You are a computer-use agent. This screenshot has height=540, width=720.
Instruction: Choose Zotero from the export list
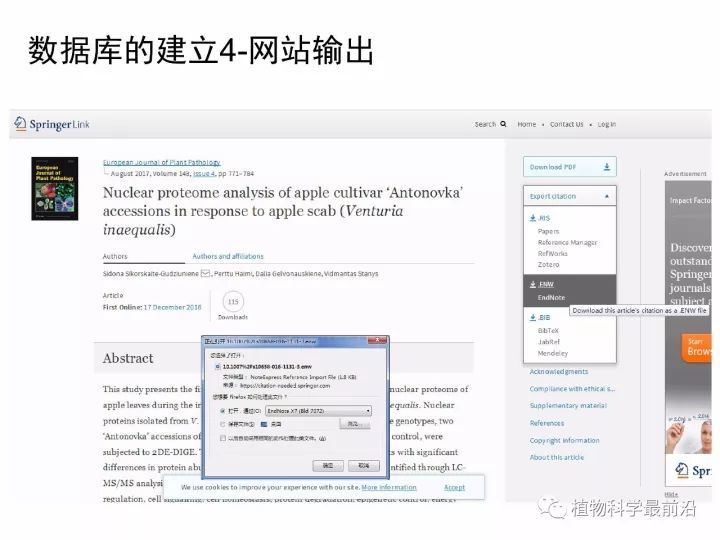tap(549, 264)
